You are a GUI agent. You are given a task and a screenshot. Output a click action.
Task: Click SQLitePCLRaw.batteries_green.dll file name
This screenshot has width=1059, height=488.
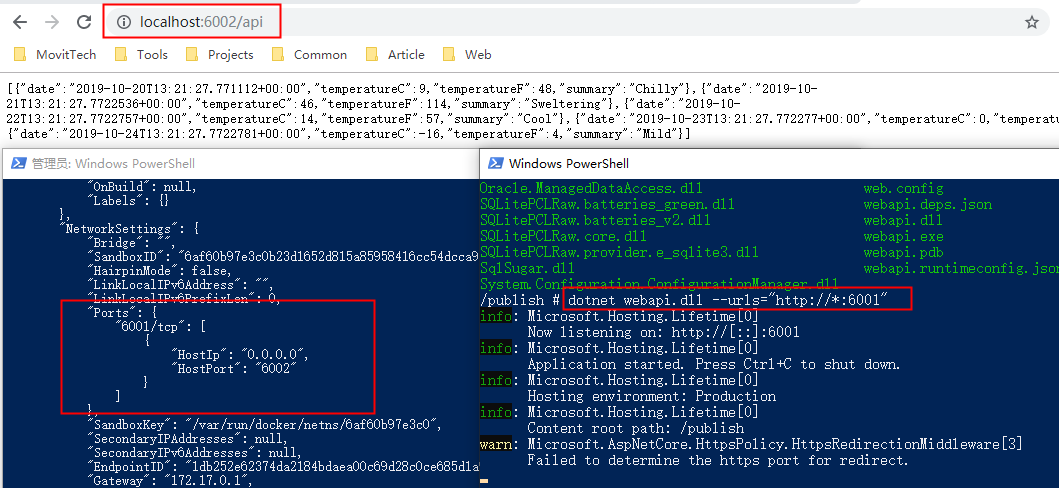click(x=607, y=205)
